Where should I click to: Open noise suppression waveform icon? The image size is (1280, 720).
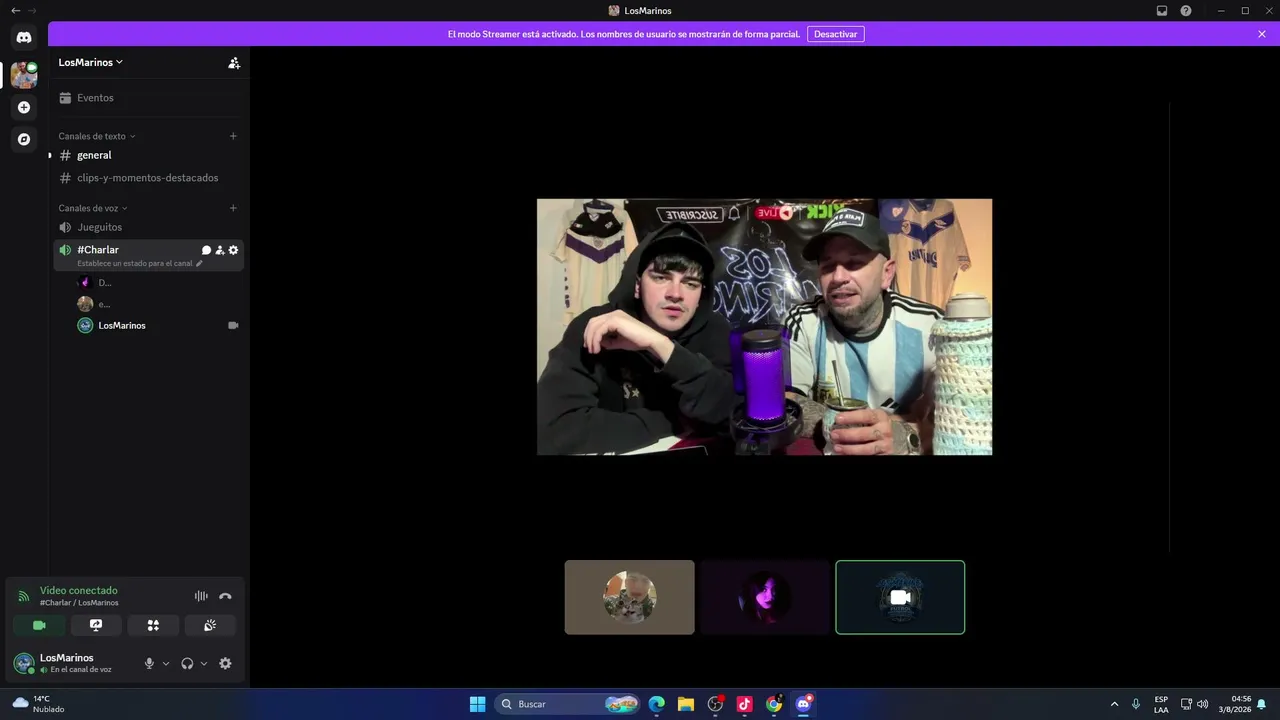coord(201,596)
